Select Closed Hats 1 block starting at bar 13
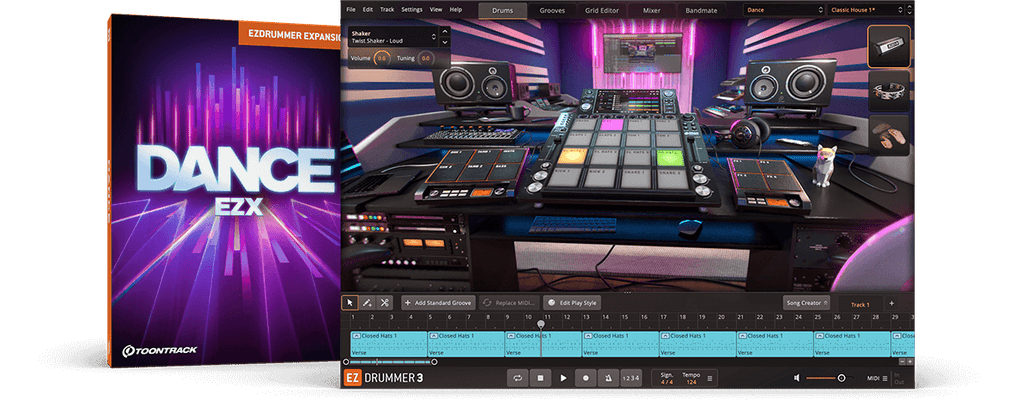This screenshot has height=416, width=1024. pyautogui.click(x=620, y=344)
